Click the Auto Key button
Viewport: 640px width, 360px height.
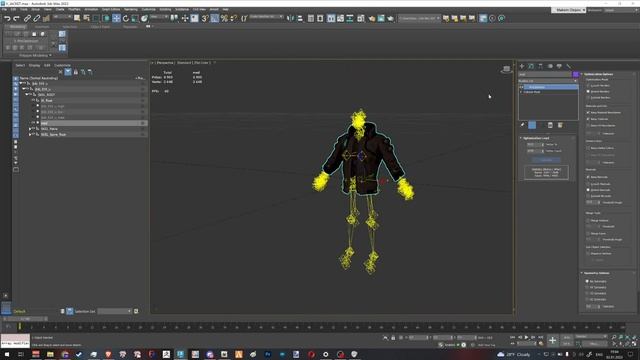pos(567,337)
